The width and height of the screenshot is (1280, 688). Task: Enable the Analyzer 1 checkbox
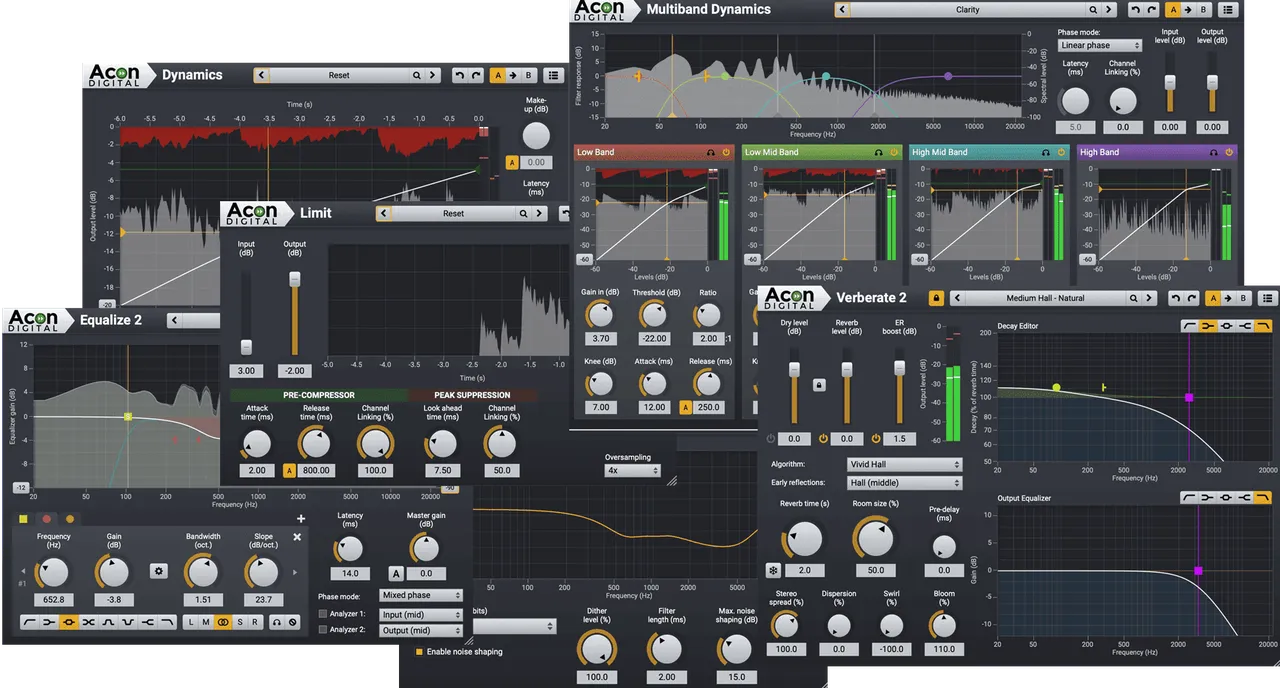(322, 614)
